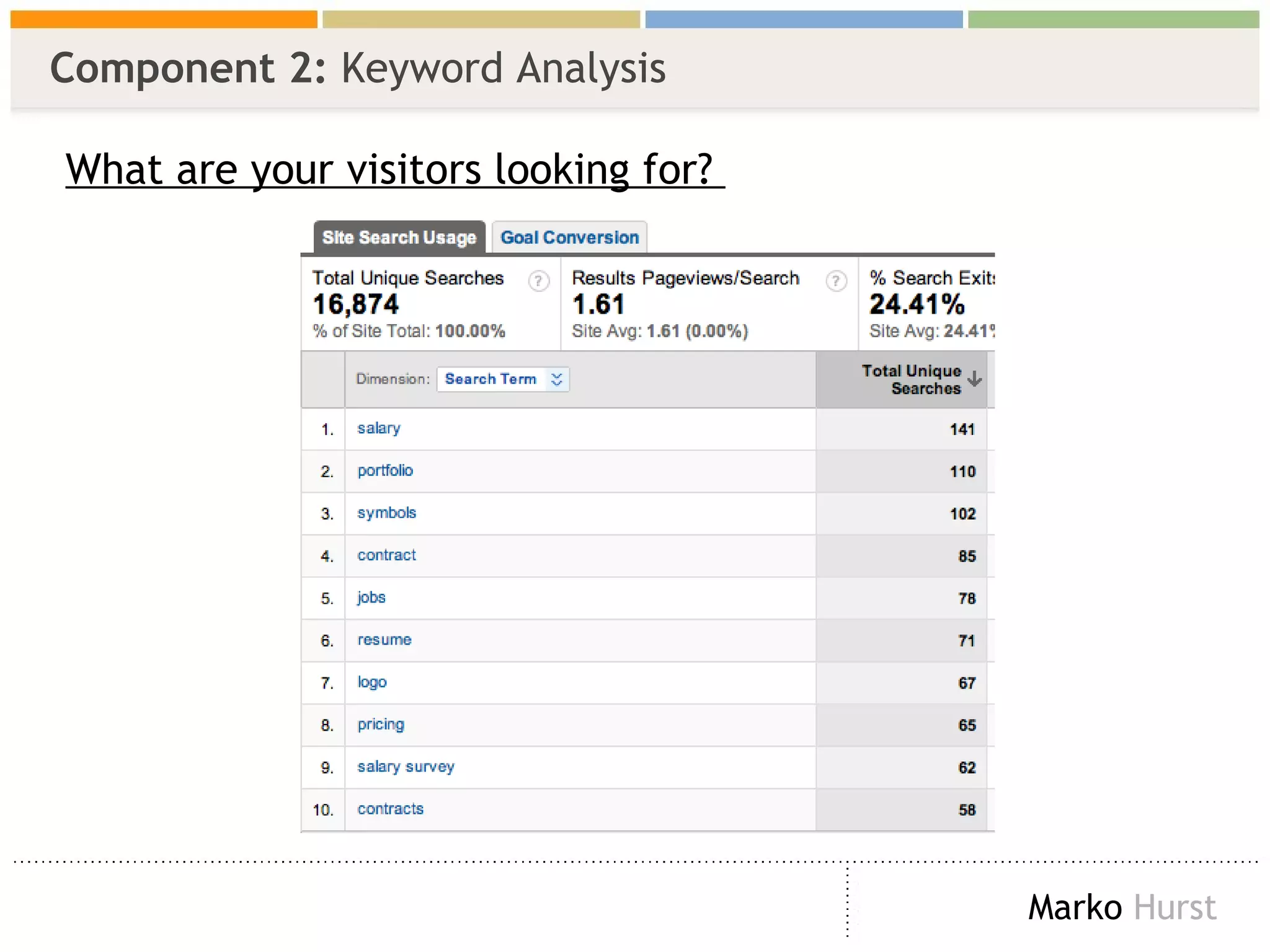The image size is (1270, 952).
Task: Click row number 1. in the table
Action: 327,430
